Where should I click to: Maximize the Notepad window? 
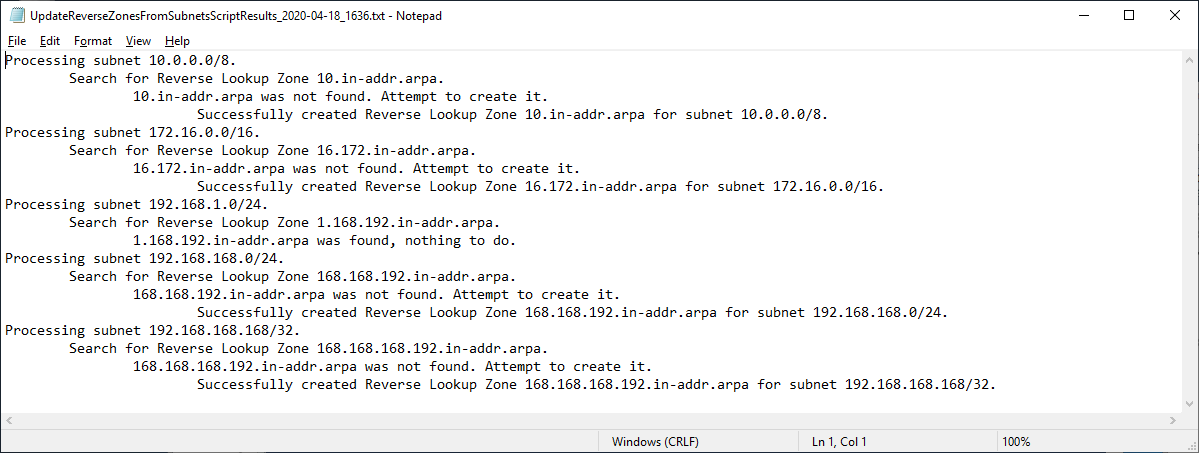pos(1128,16)
